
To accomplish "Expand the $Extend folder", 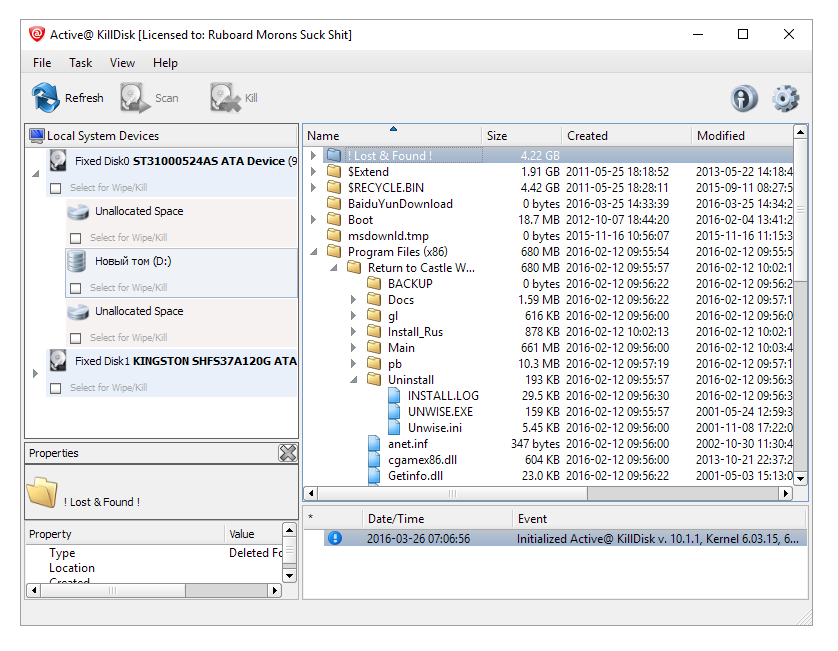I will point(314,171).
